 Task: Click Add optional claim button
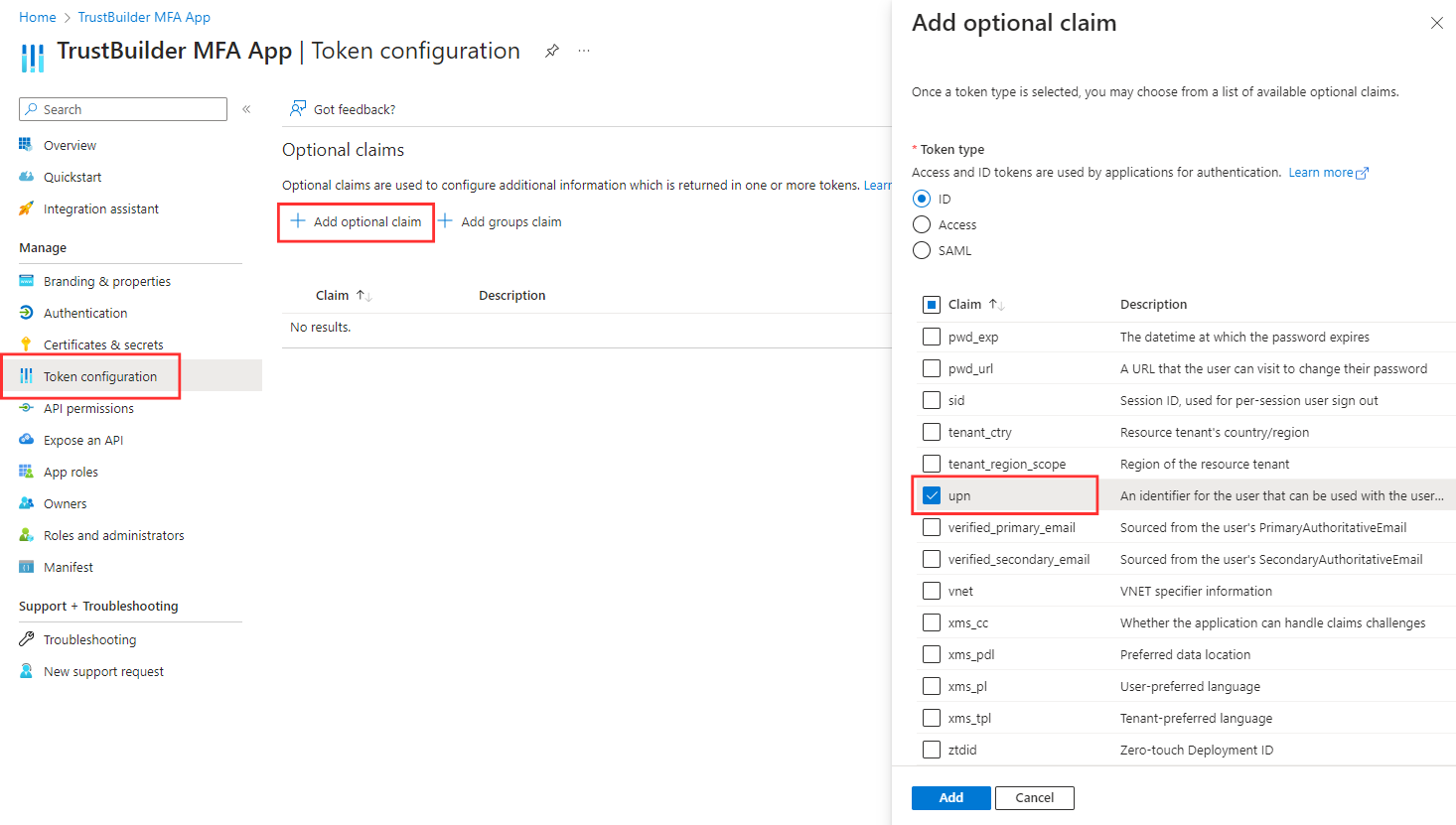(x=357, y=221)
